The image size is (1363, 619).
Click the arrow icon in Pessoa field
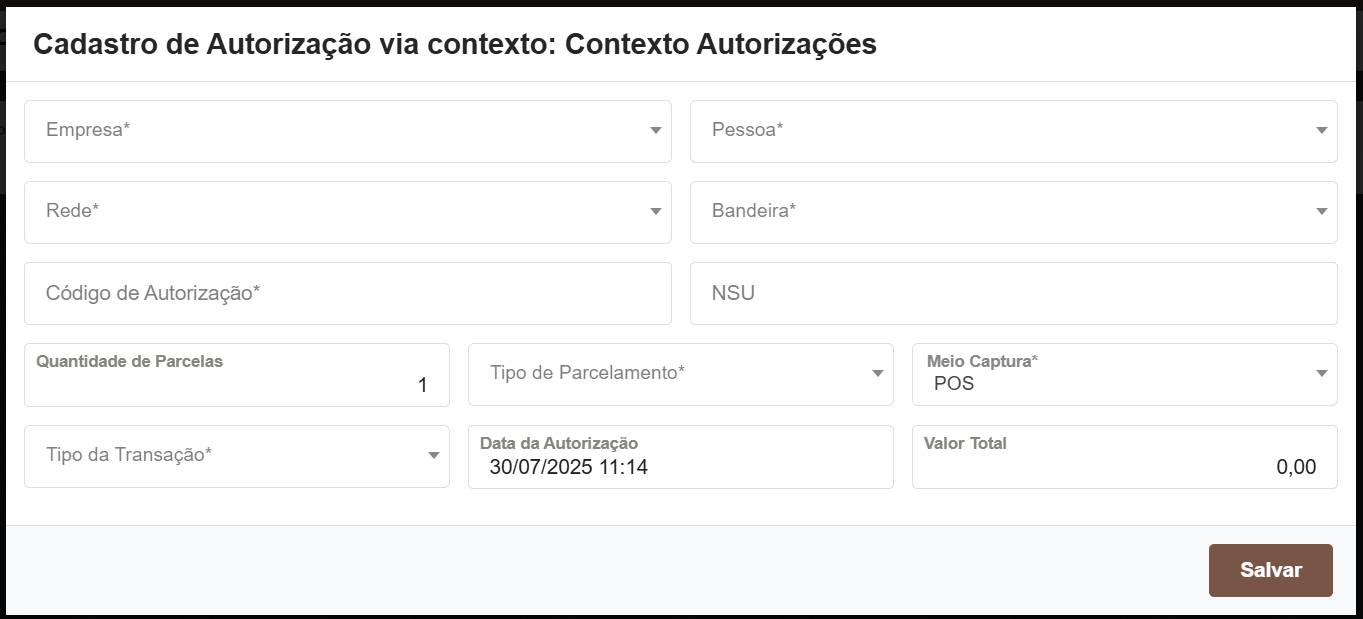click(x=1321, y=131)
